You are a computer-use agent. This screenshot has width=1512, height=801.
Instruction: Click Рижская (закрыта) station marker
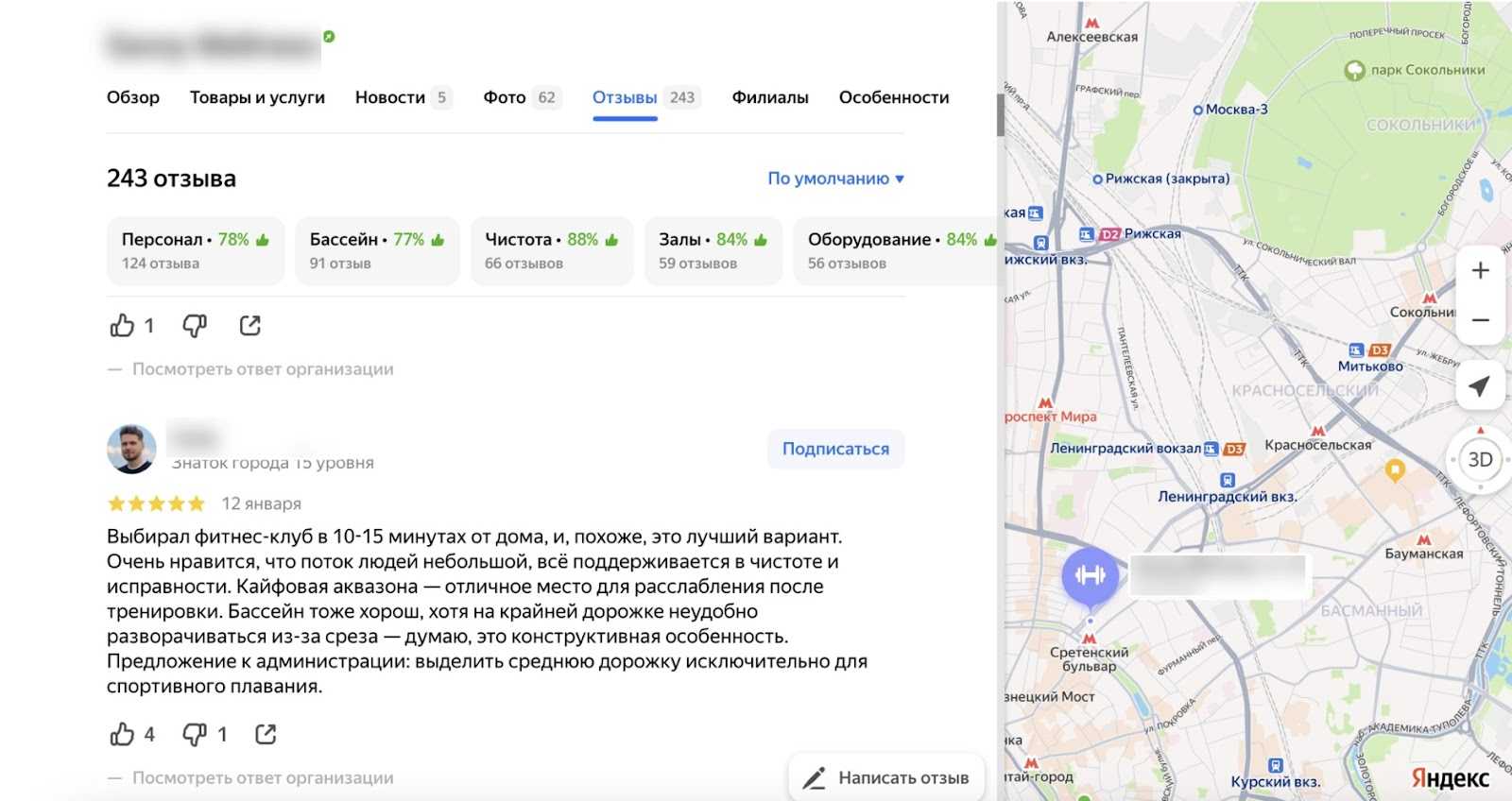1097,179
